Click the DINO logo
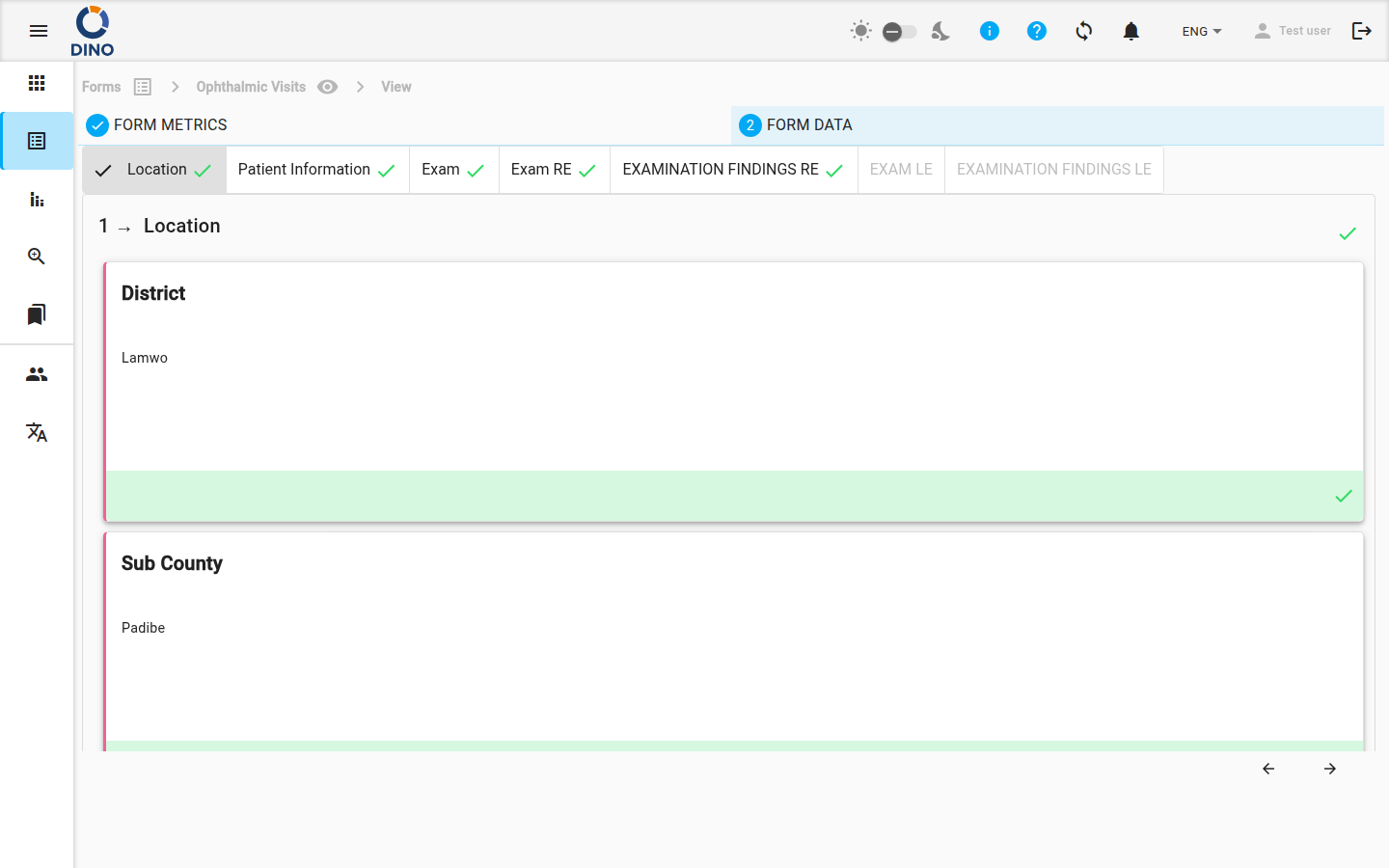 point(93,31)
